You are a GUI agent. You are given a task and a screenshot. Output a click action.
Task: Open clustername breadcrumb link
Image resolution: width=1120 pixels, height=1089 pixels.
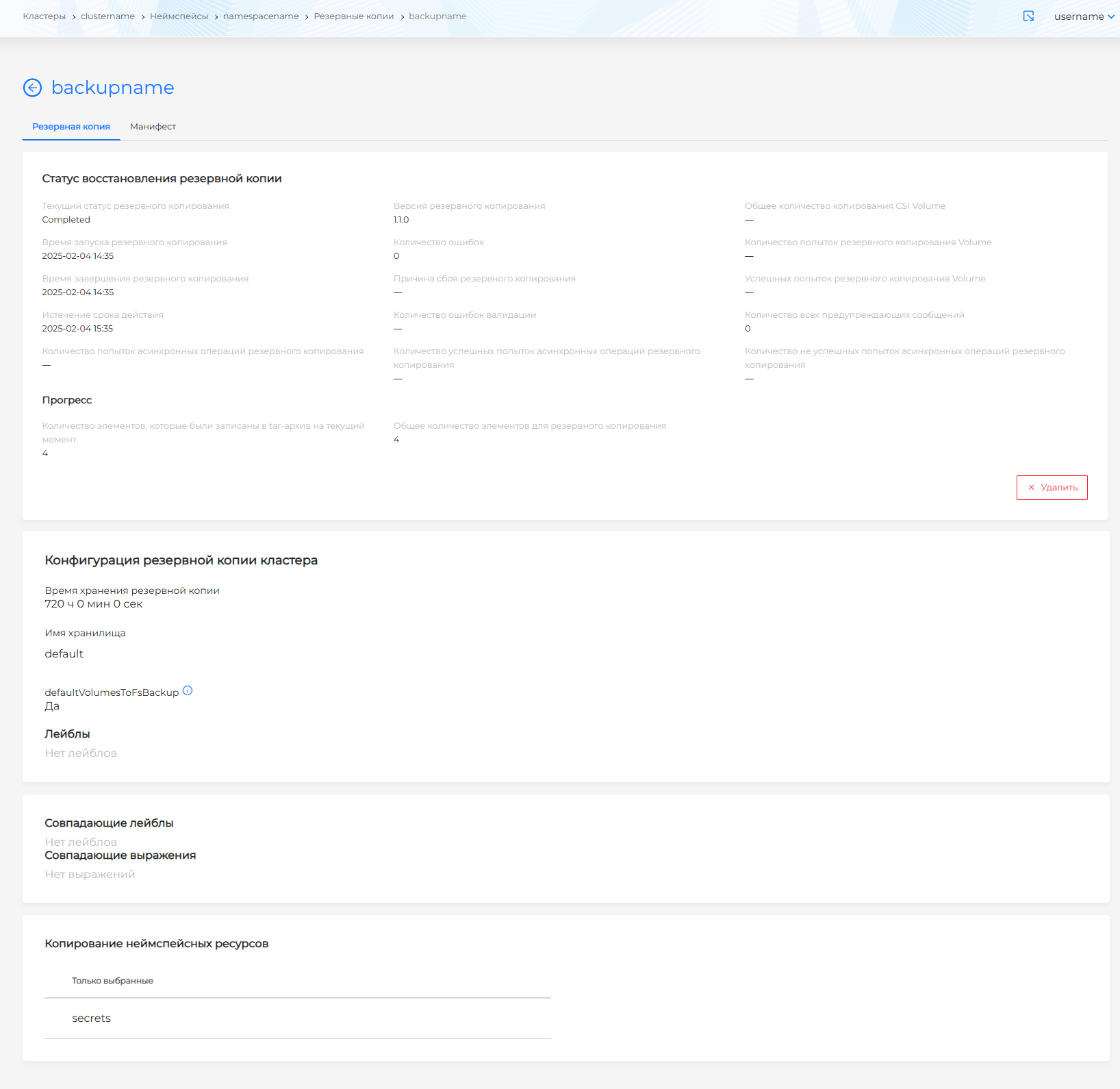point(107,16)
